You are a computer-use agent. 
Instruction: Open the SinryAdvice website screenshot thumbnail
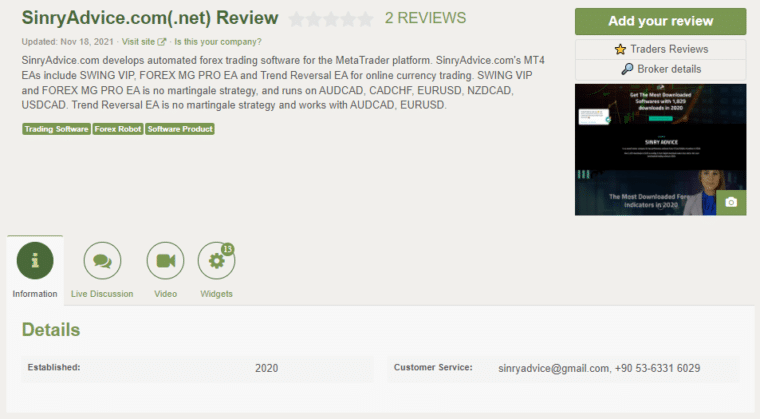point(660,149)
